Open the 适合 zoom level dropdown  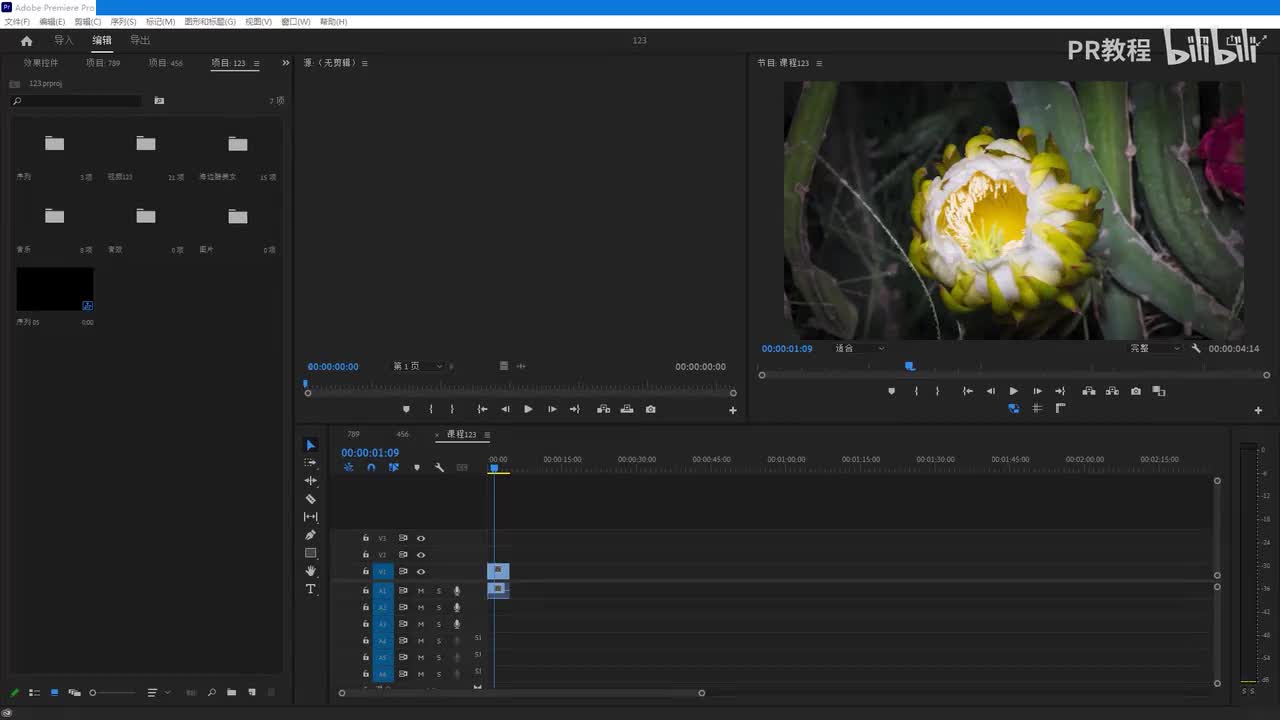(x=860, y=348)
